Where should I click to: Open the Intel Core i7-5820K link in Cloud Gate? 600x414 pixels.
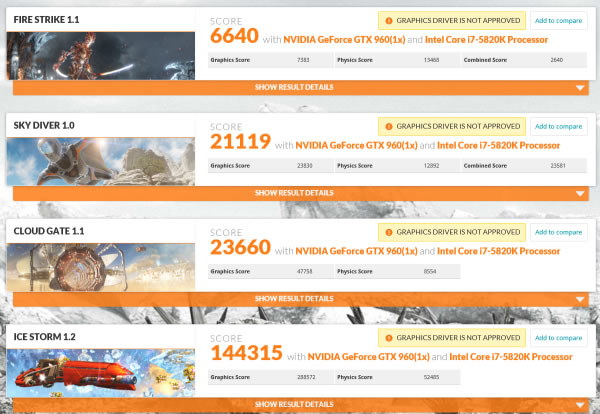pyautogui.click(x=498, y=251)
